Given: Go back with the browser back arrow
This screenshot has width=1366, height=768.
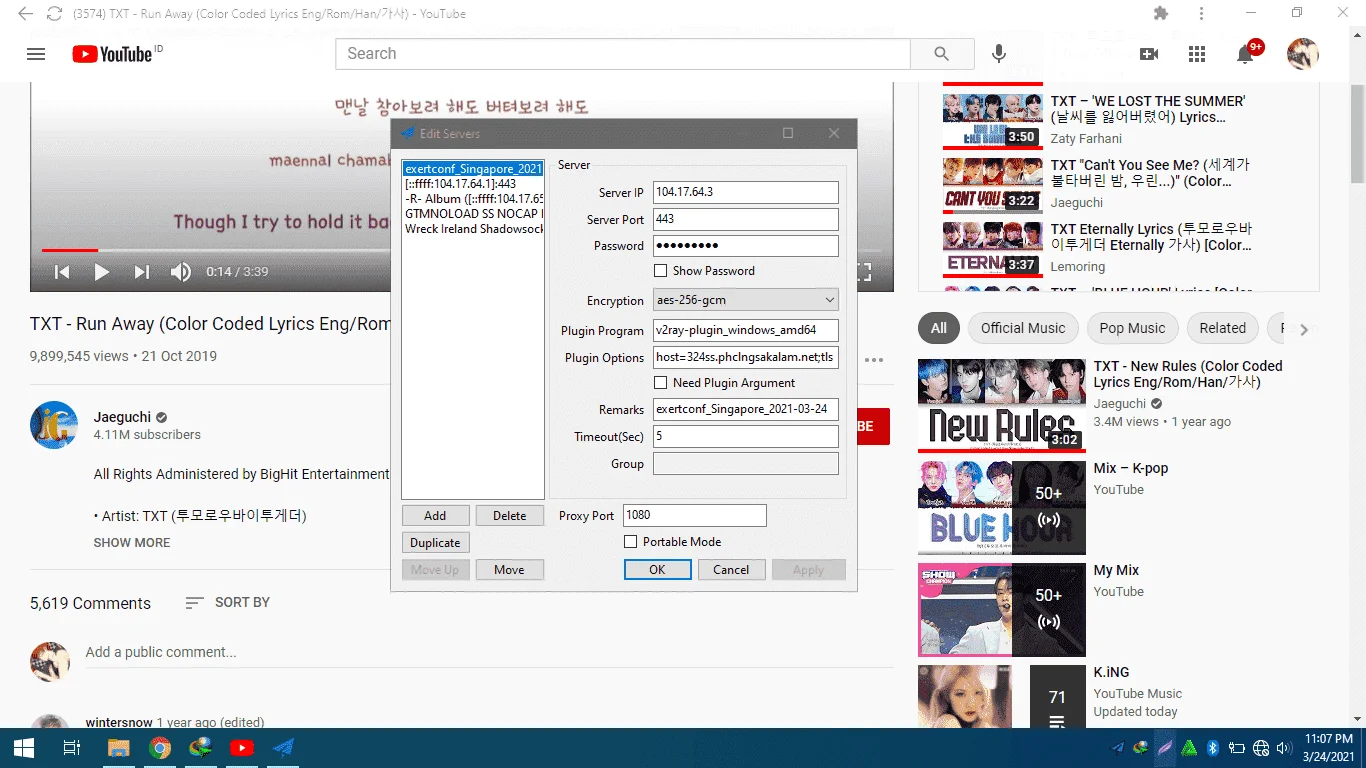Looking at the screenshot, I should click(25, 14).
